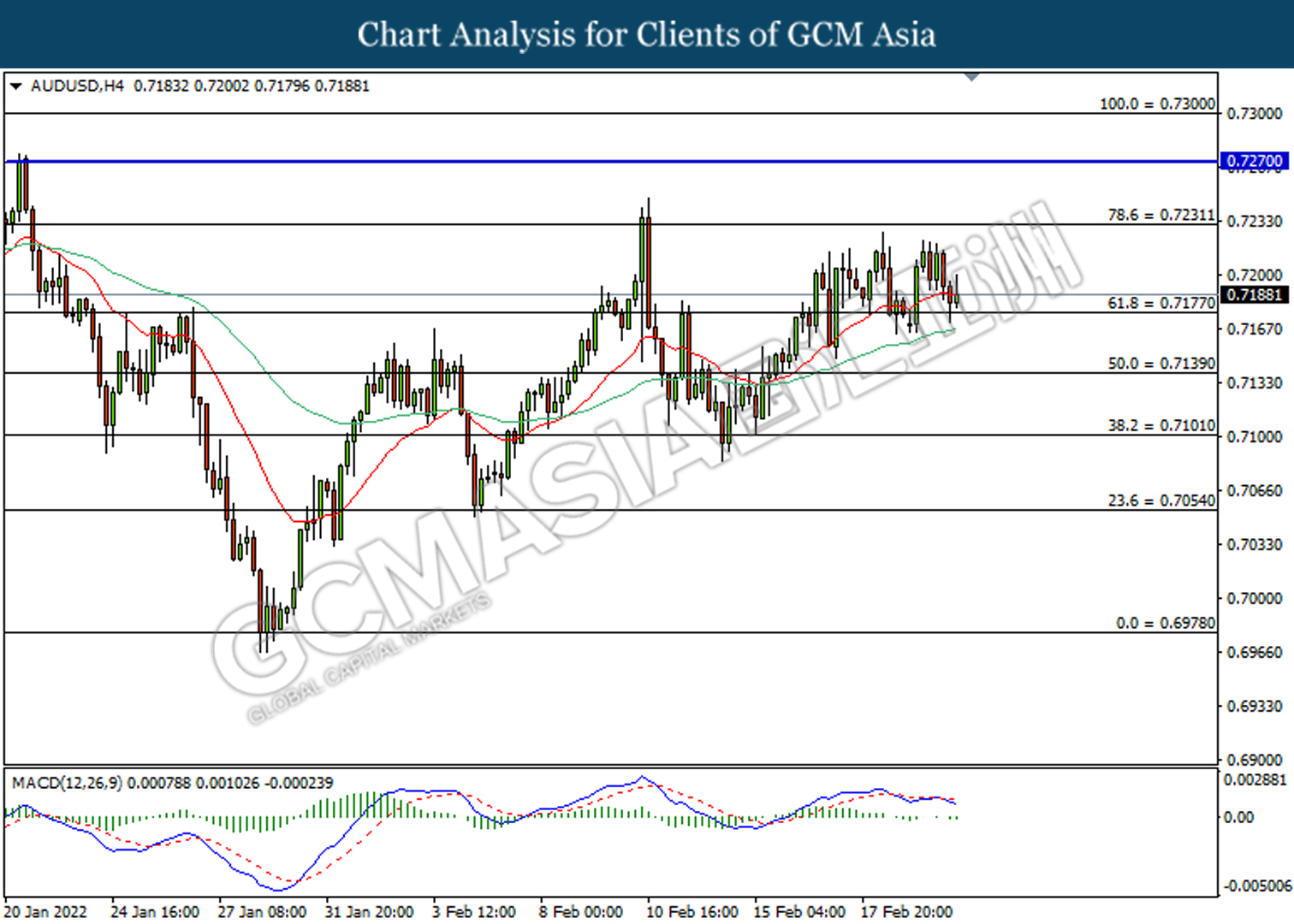Click the 0.69000 price scale value

coord(1255,760)
